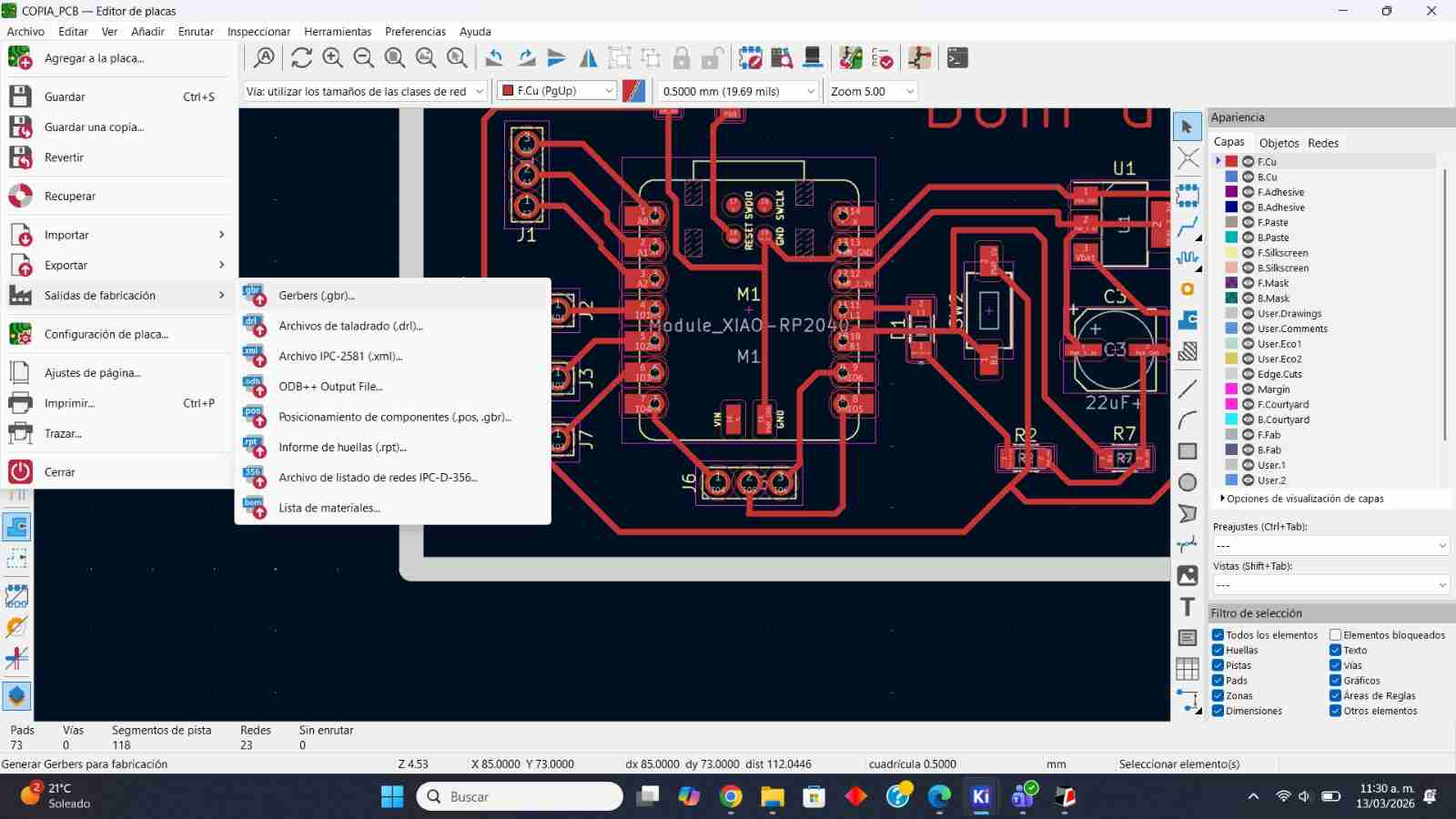This screenshot has width=1456, height=819.
Task: Open the Inspeccionar menu
Action: pyautogui.click(x=258, y=31)
